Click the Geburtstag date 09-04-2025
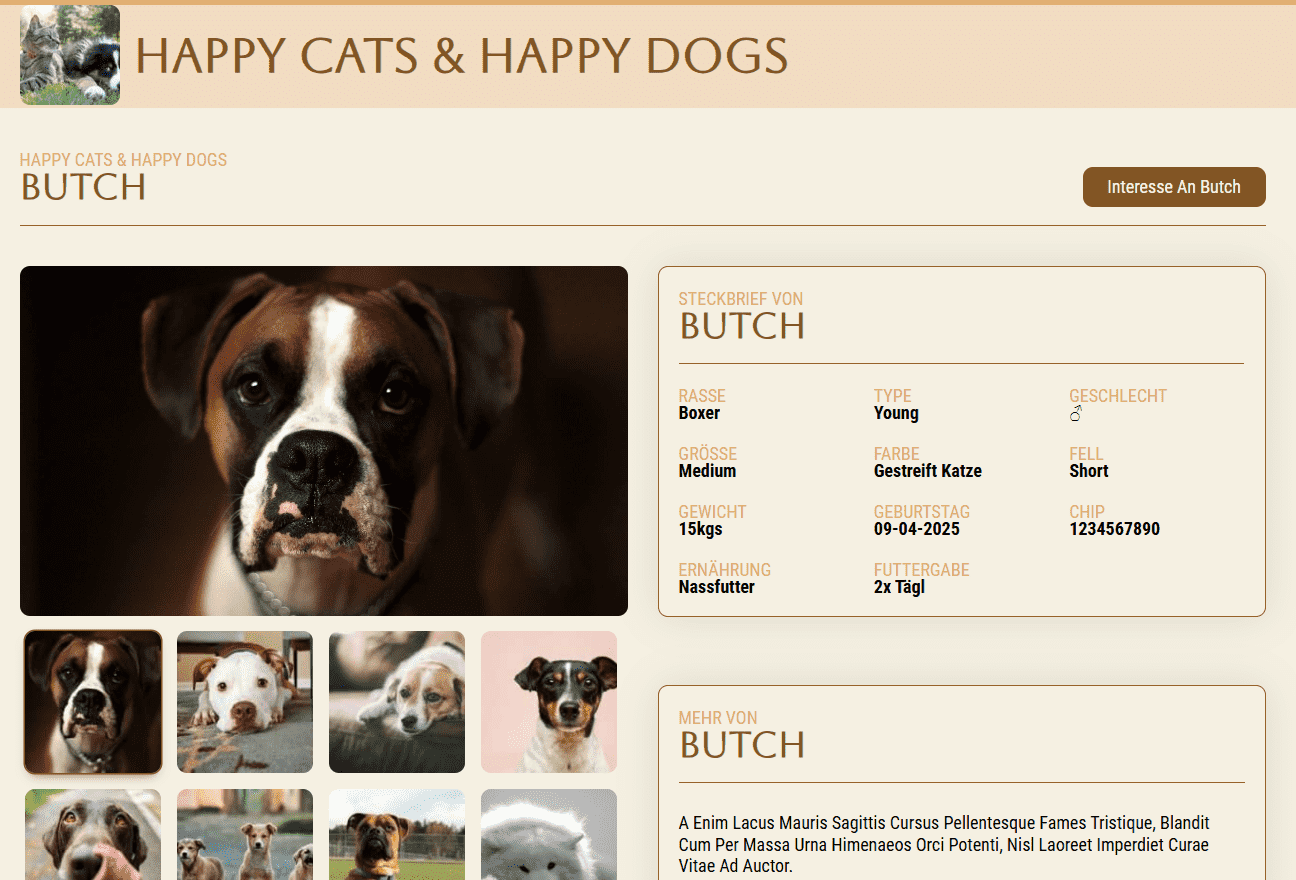This screenshot has height=880, width=1296. pos(916,529)
